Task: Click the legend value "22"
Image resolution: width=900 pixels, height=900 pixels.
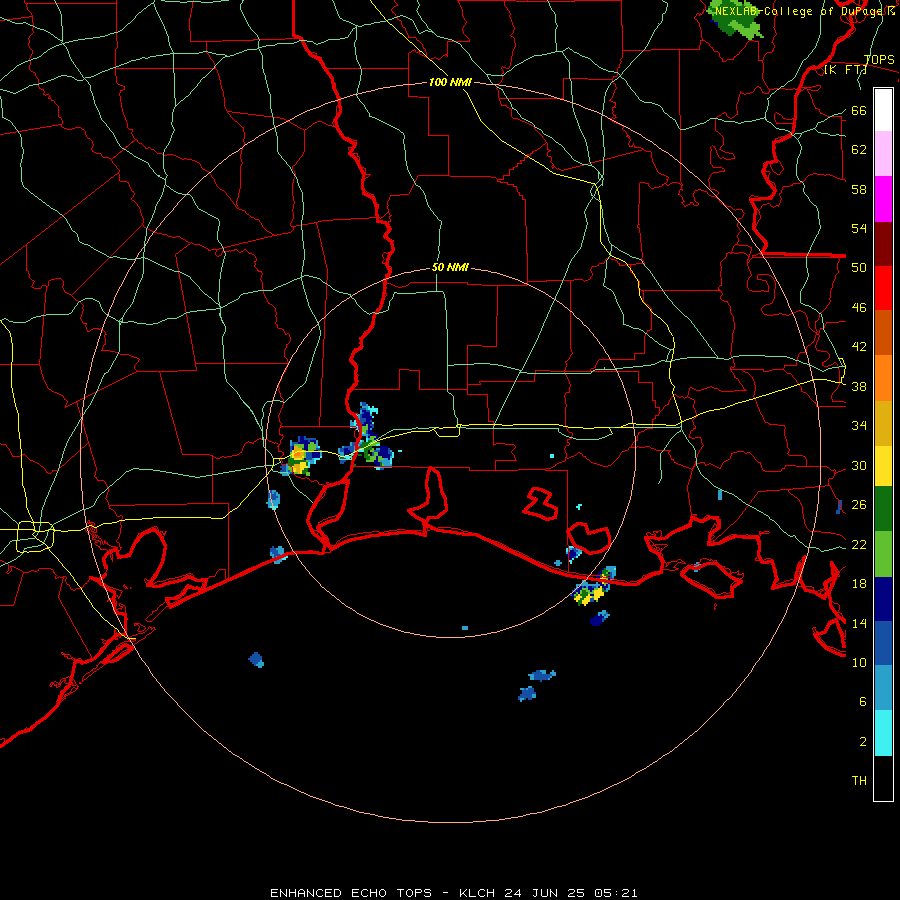Action: (859, 544)
